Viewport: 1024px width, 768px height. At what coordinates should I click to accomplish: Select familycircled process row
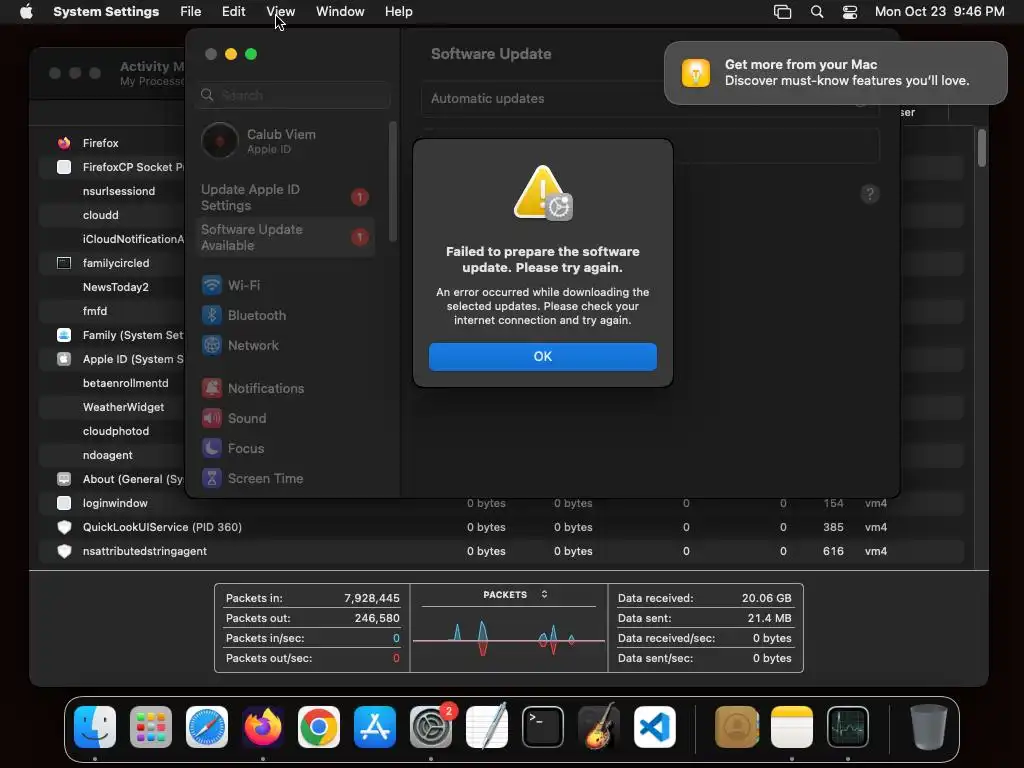116,263
